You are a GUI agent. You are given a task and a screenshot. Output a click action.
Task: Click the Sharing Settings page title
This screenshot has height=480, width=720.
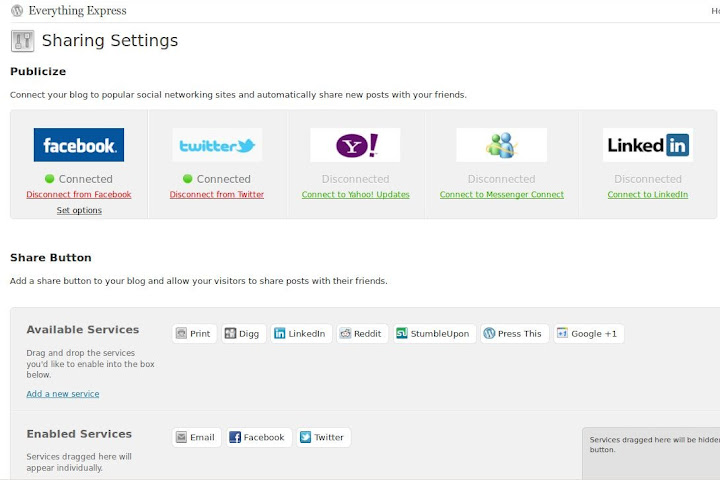pos(110,41)
